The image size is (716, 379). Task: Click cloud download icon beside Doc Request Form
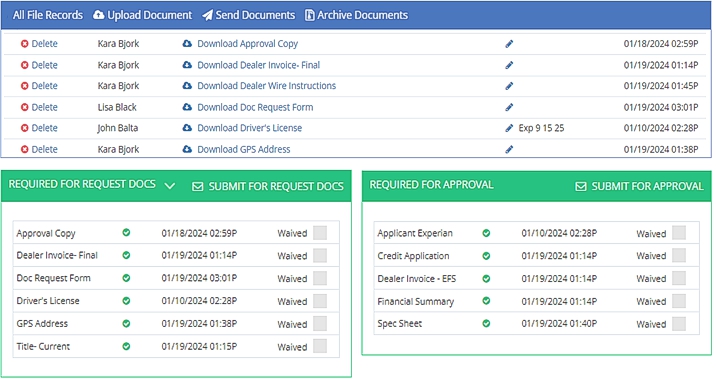click(x=187, y=107)
